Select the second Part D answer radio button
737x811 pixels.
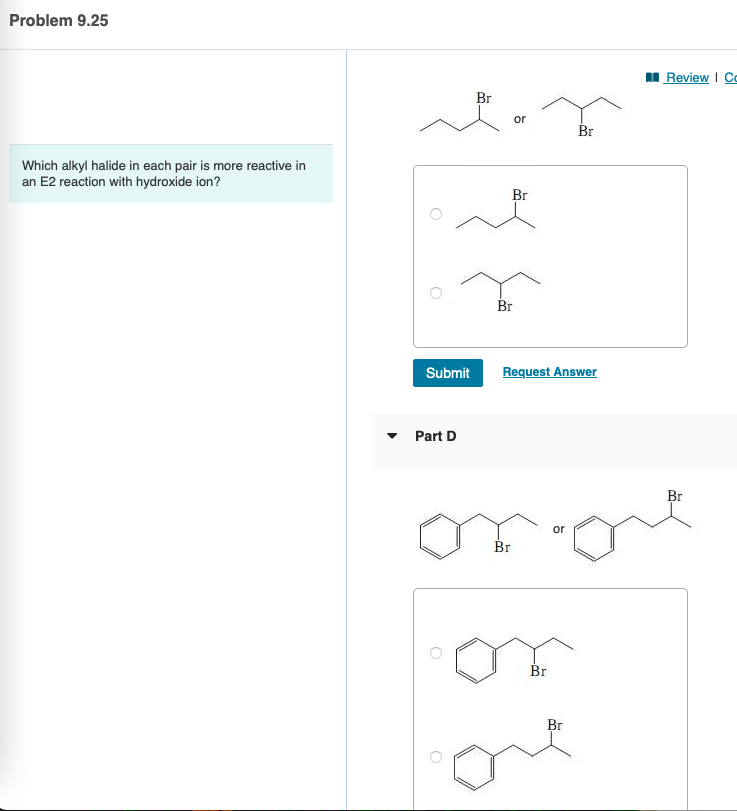(436, 757)
